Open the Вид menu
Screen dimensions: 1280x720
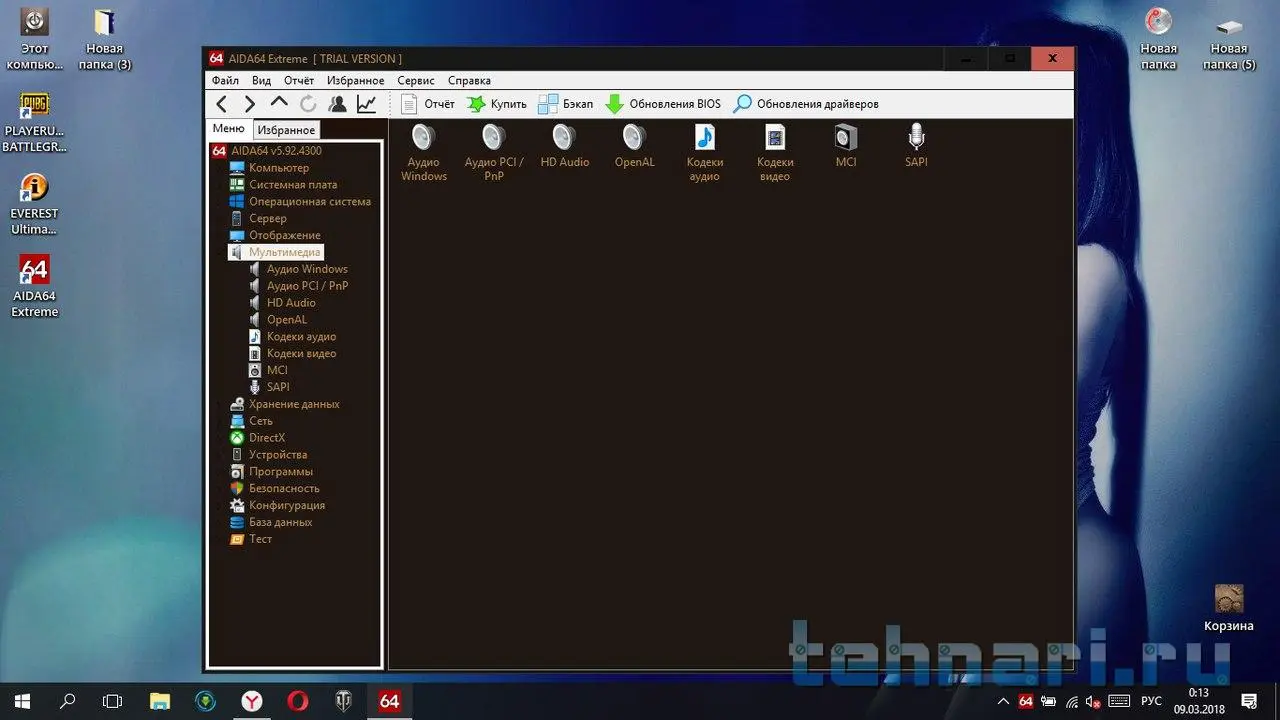tap(261, 80)
